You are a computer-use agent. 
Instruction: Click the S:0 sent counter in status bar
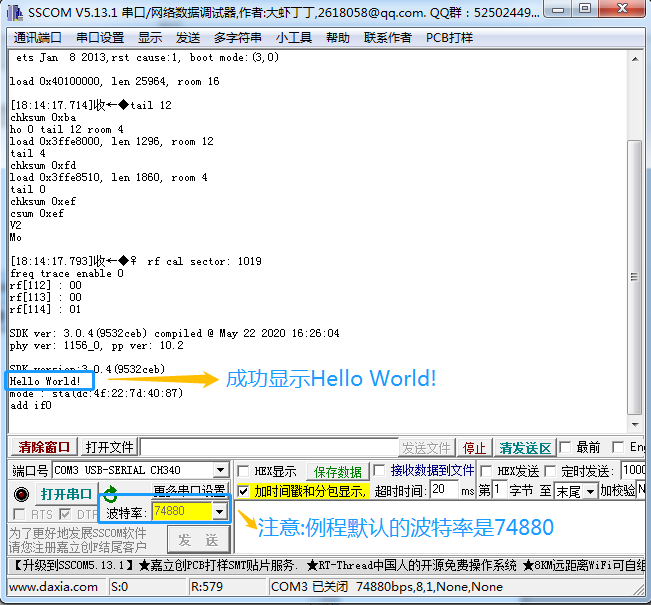(x=119, y=587)
